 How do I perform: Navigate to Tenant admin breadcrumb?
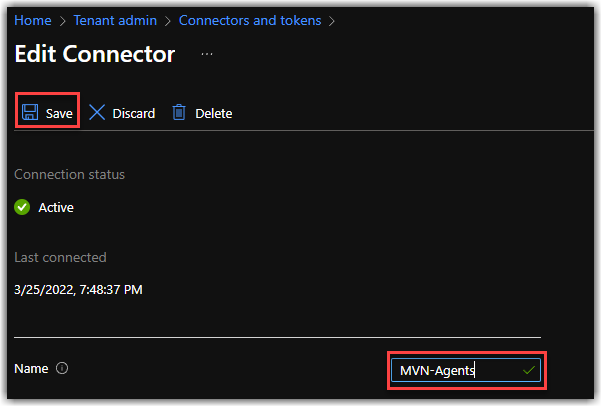point(115,20)
